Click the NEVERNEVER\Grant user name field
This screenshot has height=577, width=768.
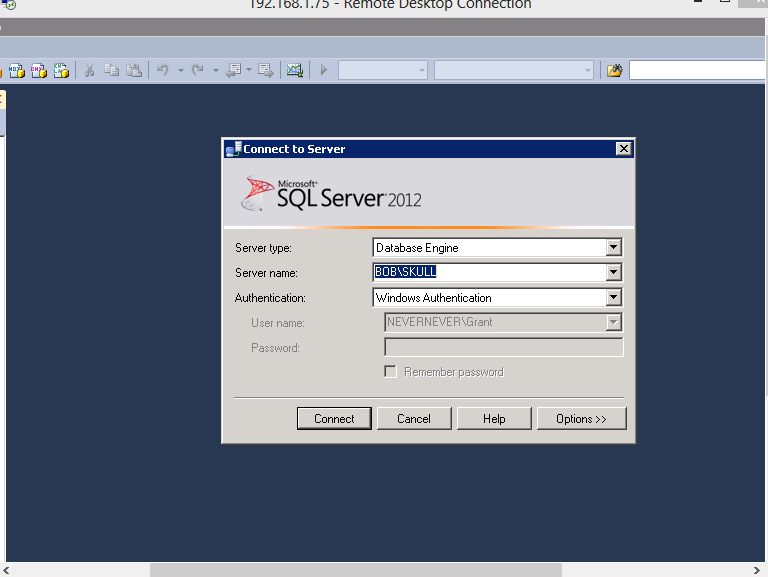pyautogui.click(x=504, y=322)
